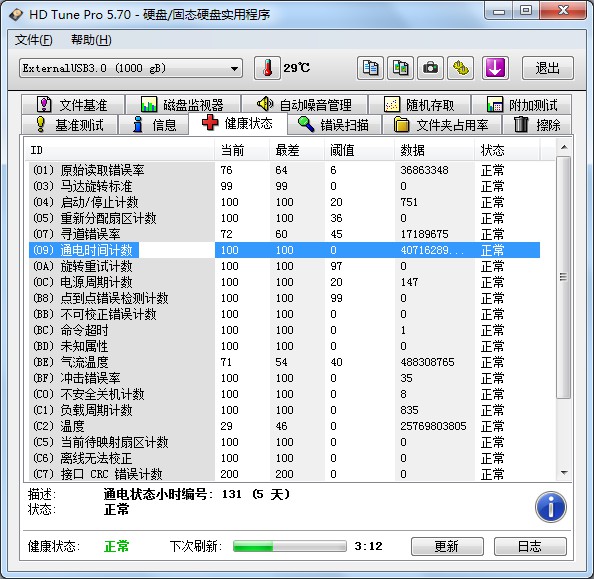Click the data value 25769803805

[433, 426]
